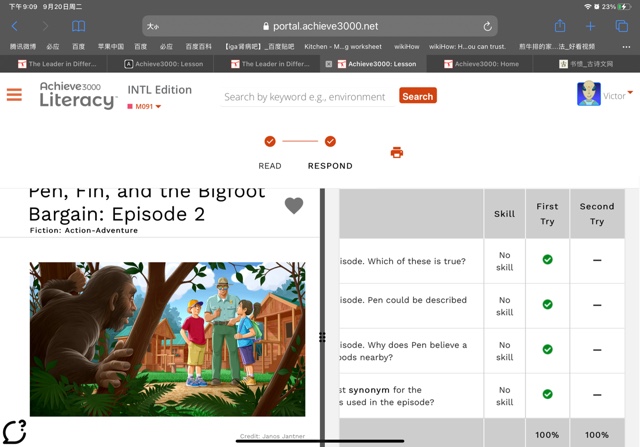
Task: Switch to the inactive Achieve3000: Lesson tab
Action: [164, 64]
